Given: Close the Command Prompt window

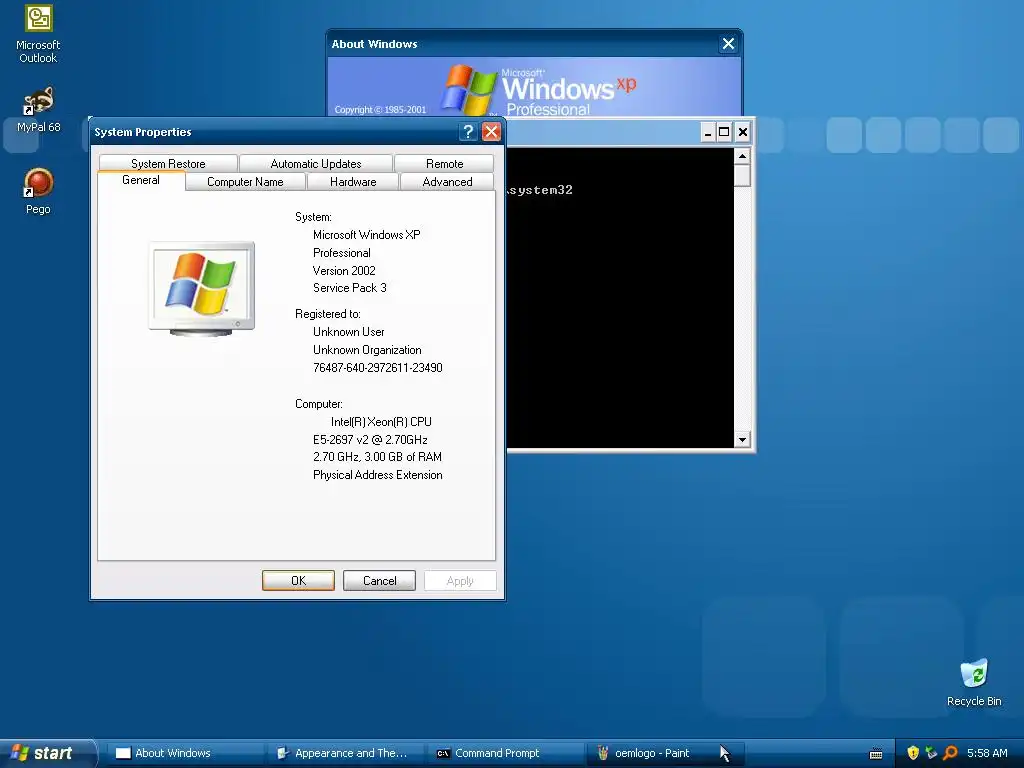Looking at the screenshot, I should pos(743,133).
